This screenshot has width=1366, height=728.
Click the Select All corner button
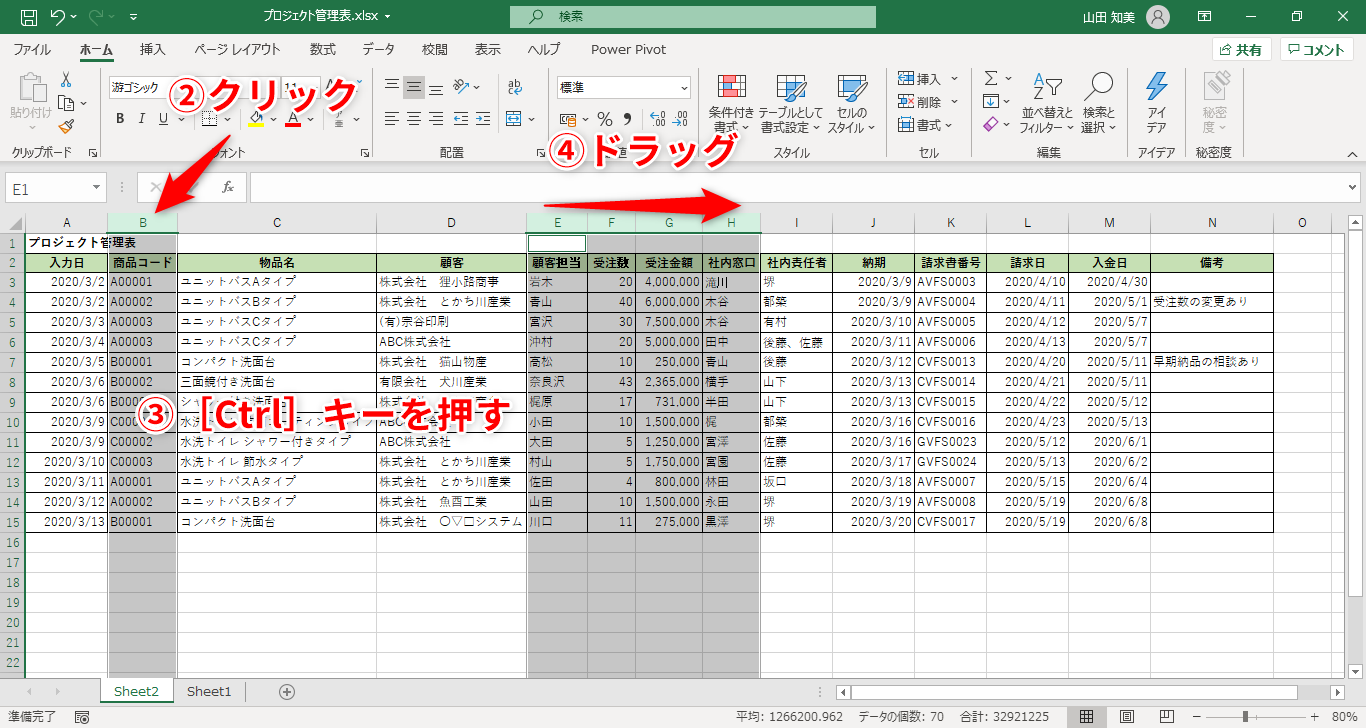click(15, 223)
